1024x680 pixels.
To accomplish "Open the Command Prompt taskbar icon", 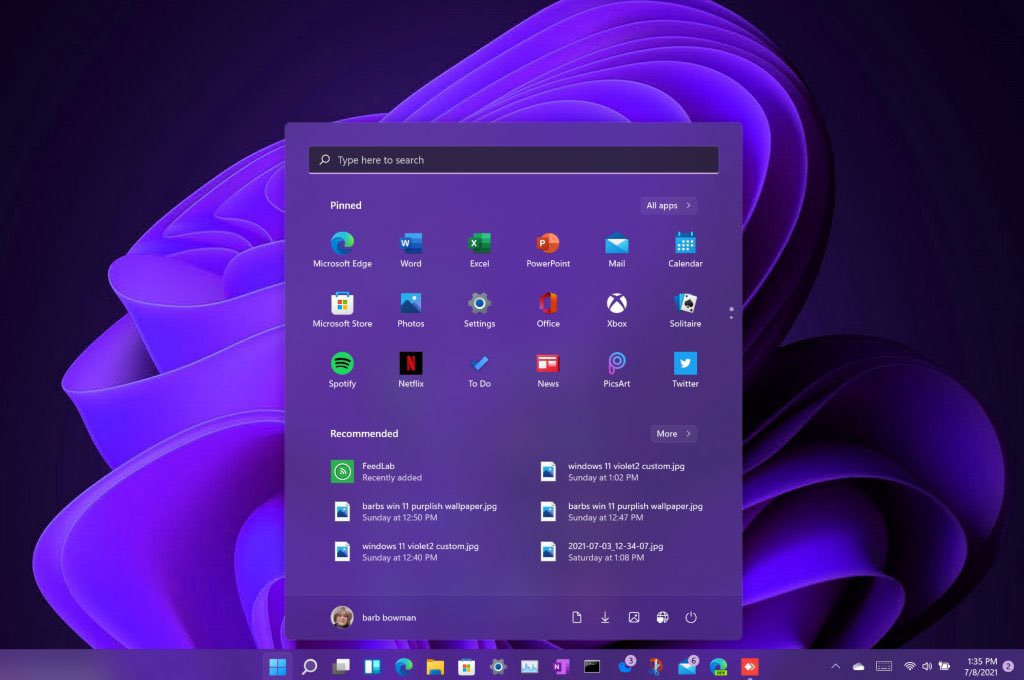I will 592,666.
